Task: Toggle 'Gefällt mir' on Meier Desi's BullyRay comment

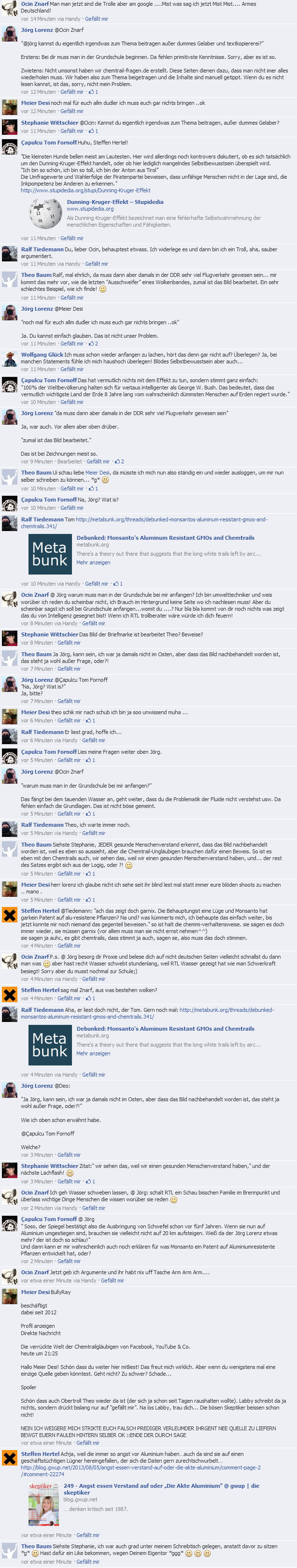Action: tap(87, 1443)
